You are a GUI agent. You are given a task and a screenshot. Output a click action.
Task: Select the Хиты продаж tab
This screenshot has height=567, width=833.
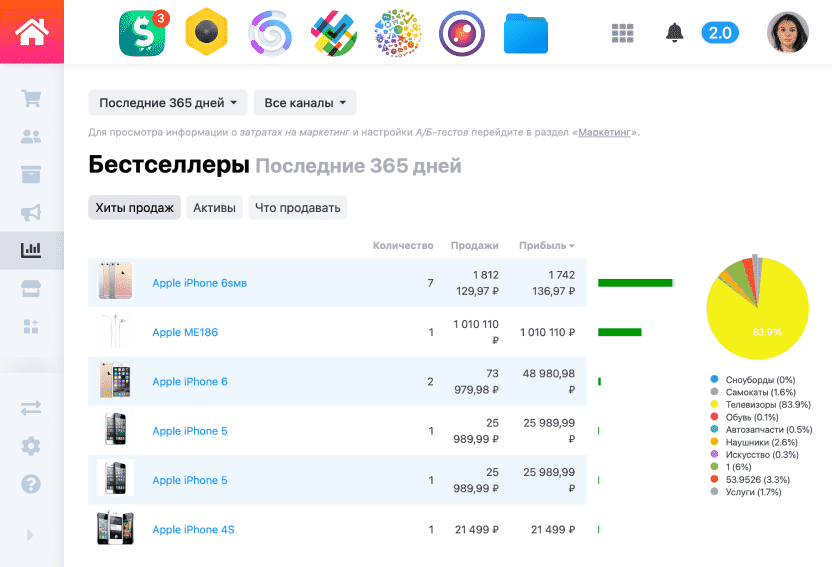pos(134,208)
